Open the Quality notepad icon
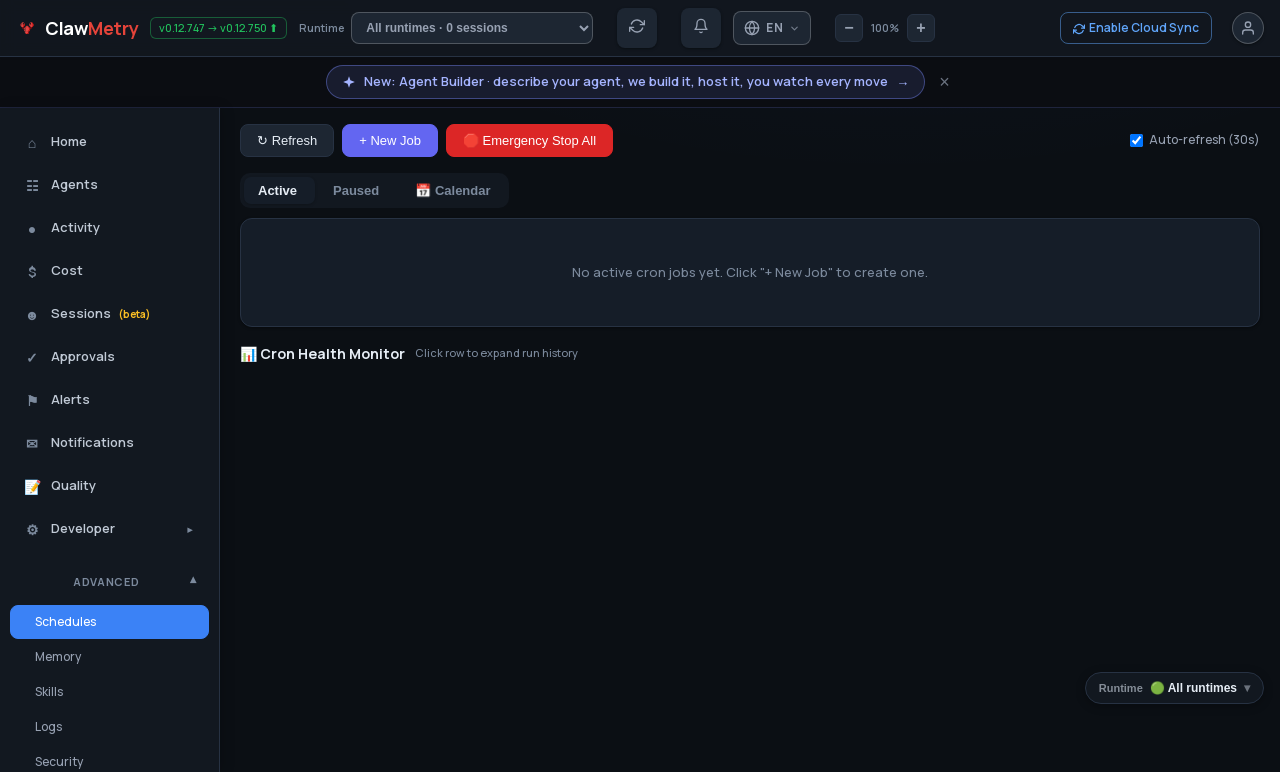The height and width of the screenshot is (772, 1280). (32, 486)
